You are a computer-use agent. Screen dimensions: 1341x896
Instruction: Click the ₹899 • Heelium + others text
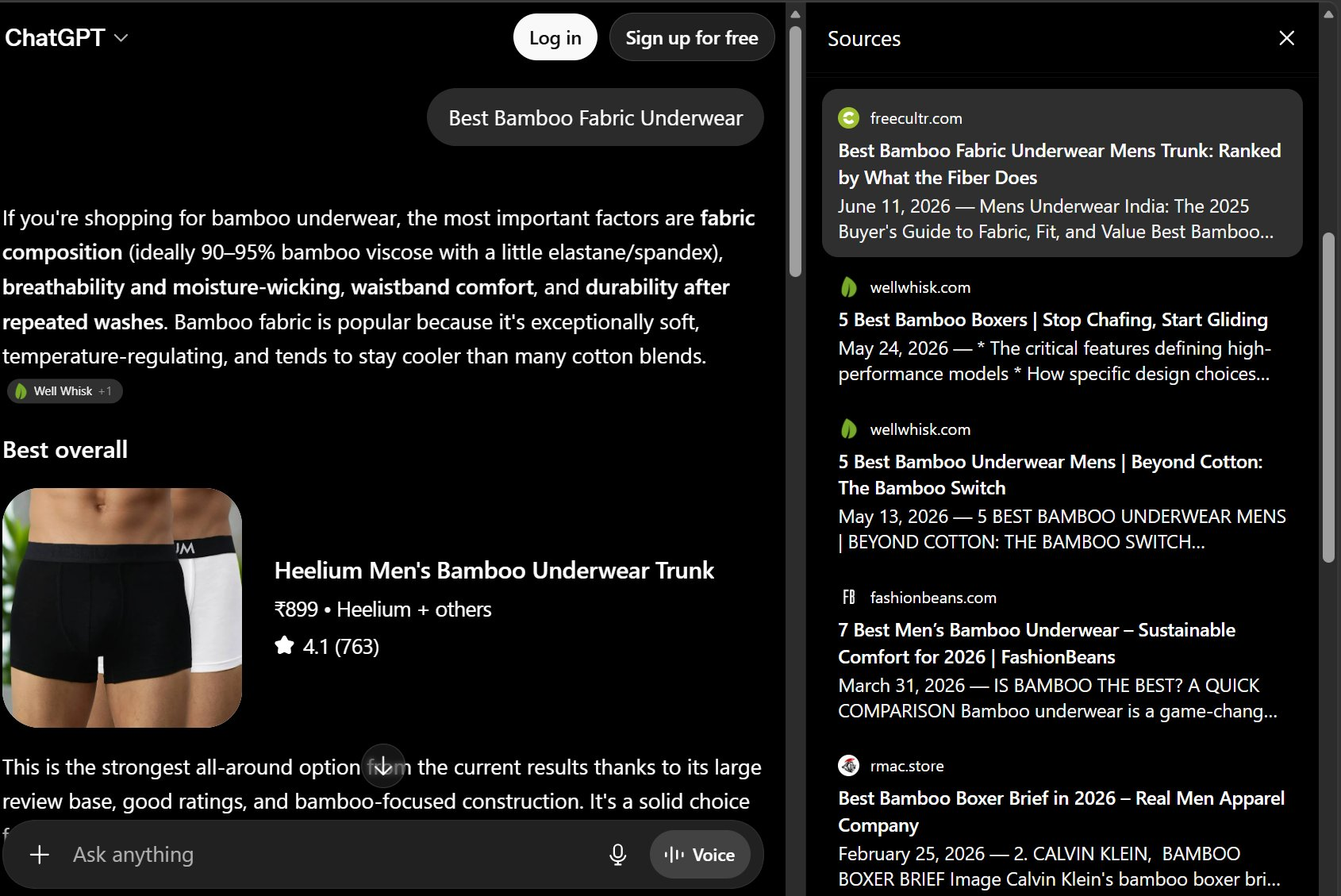pos(382,610)
